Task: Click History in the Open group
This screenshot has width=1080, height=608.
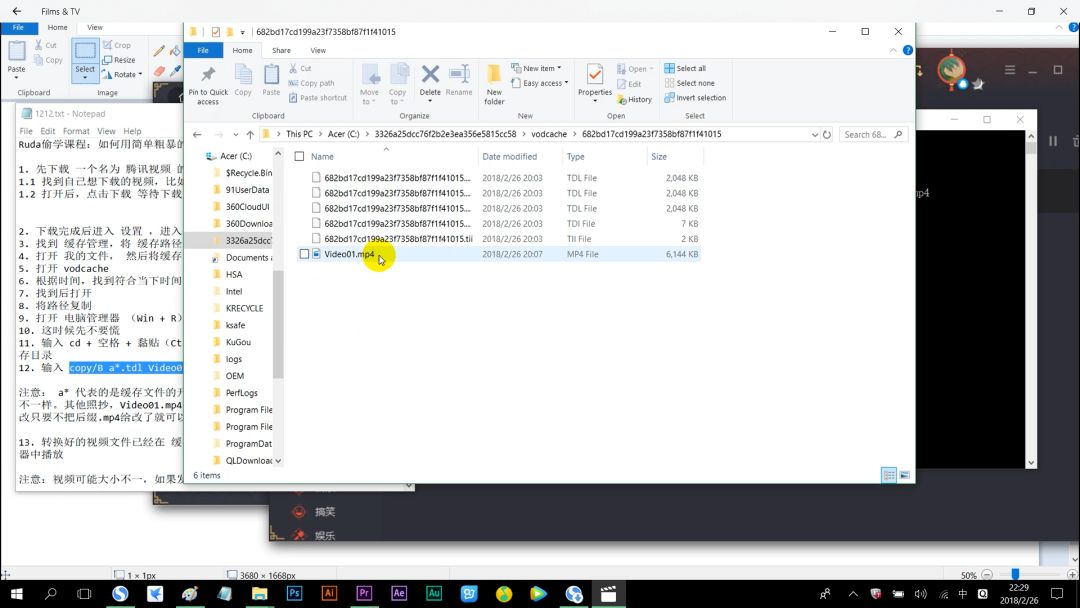Action: [x=634, y=99]
